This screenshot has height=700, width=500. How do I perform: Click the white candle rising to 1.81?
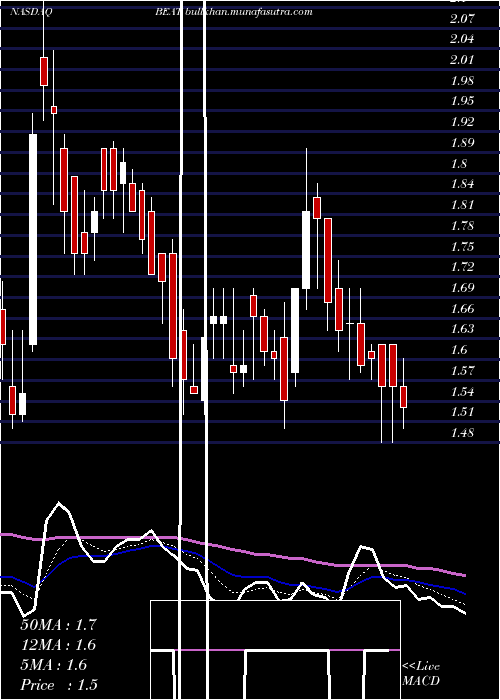(306, 250)
